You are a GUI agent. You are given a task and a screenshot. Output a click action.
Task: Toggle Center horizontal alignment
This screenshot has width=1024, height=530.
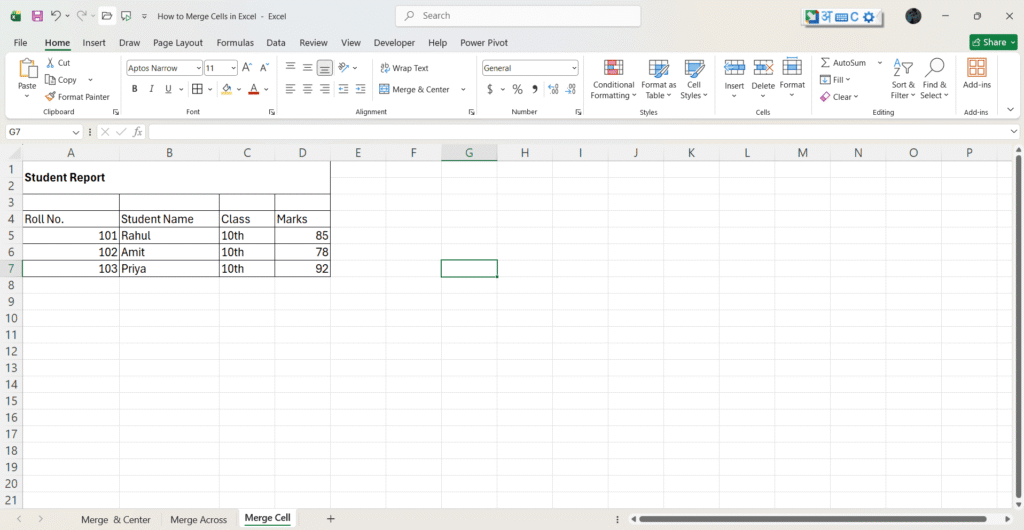(x=308, y=89)
